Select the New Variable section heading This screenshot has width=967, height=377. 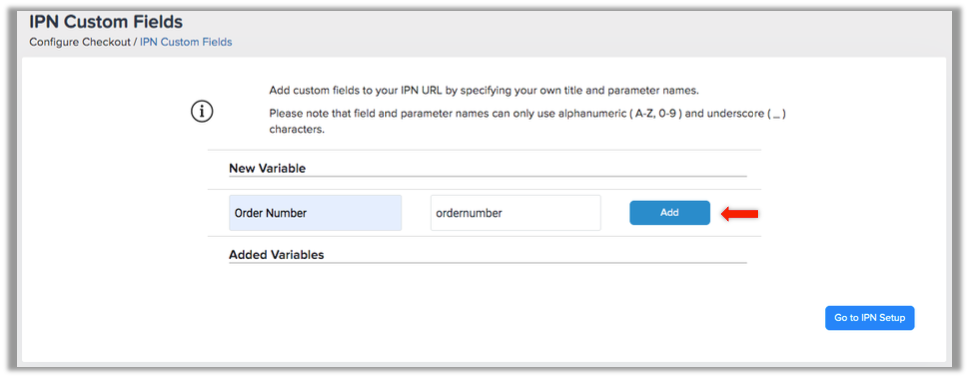point(267,168)
